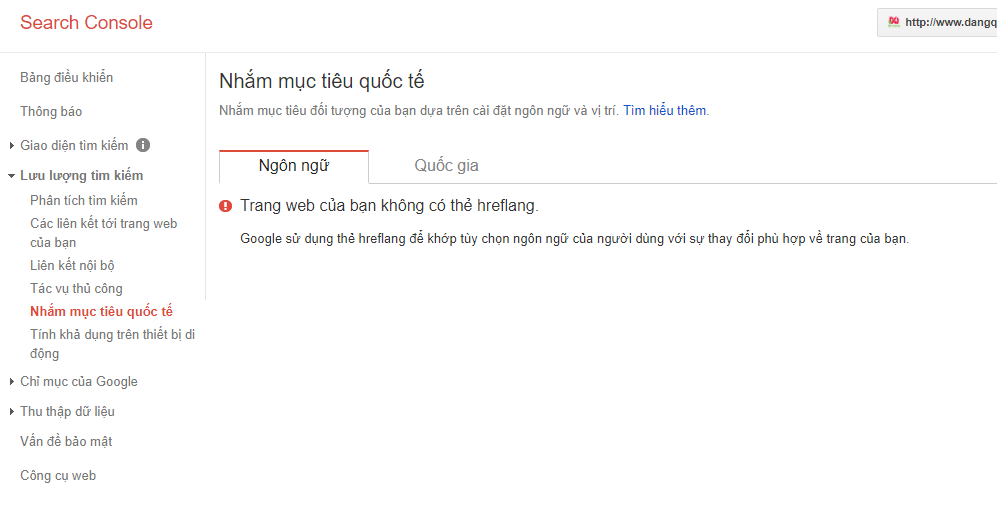Expand the Chỉ mục của Google section
Viewport: 997px width, 512px height.
click(11, 382)
